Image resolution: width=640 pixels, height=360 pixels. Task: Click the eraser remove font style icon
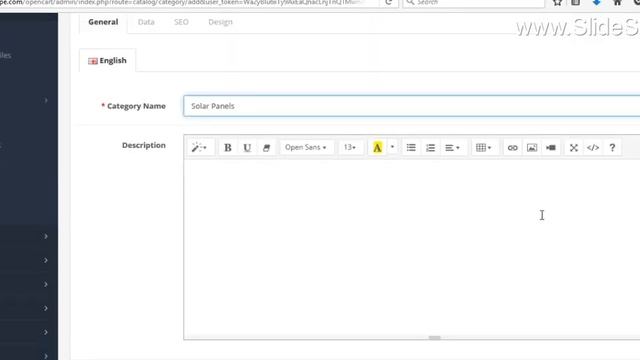[266, 147]
